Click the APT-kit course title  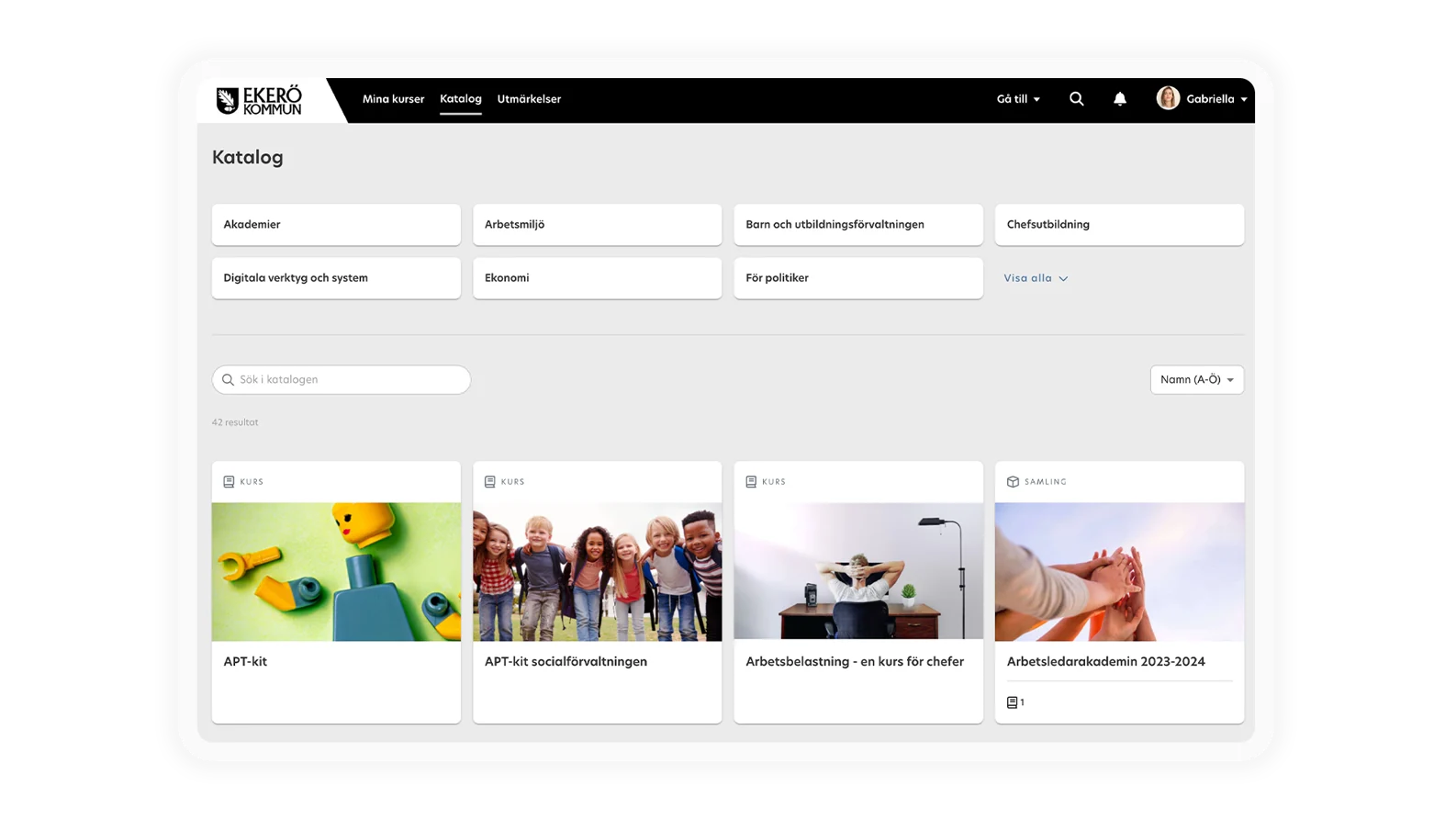point(245,662)
